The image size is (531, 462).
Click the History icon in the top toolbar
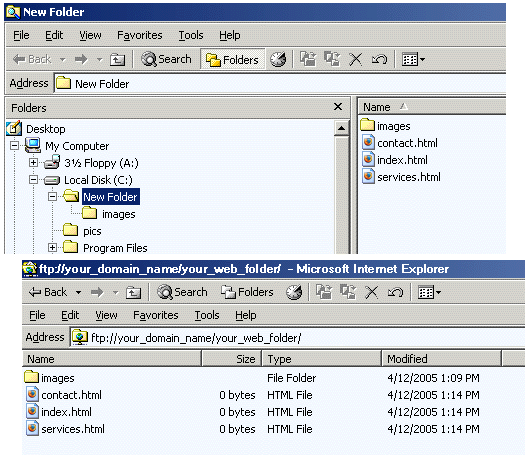pos(278,59)
